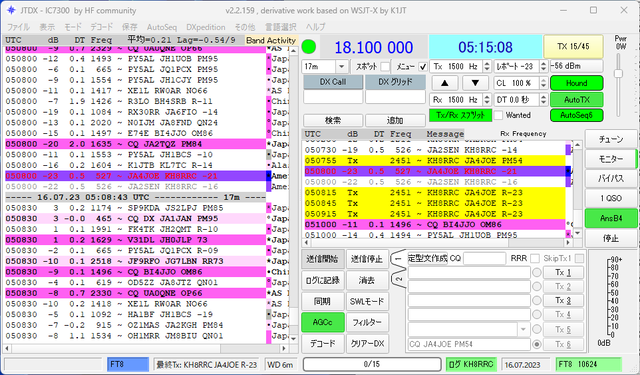Click the down arrow frequency button

(x=475, y=83)
